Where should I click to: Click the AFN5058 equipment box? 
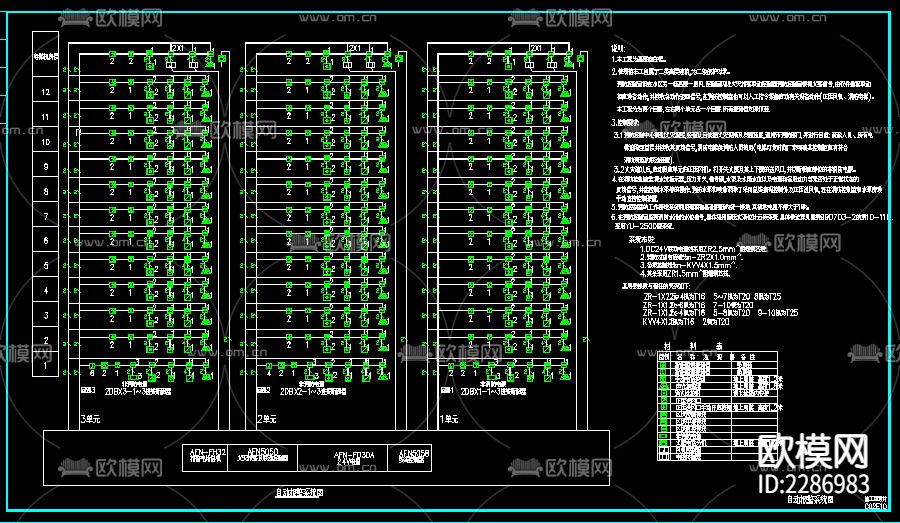coord(409,458)
